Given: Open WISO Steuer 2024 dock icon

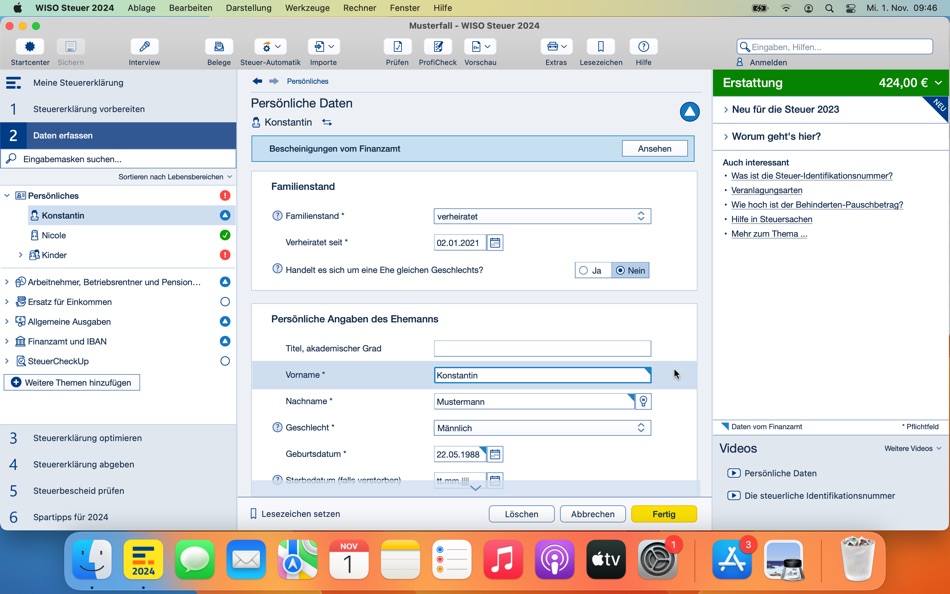Looking at the screenshot, I should click(144, 559).
